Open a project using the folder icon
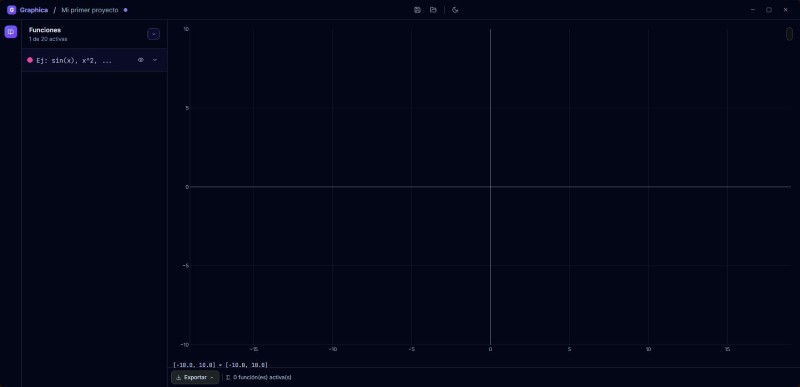This screenshot has height=387, width=800. pyautogui.click(x=433, y=10)
